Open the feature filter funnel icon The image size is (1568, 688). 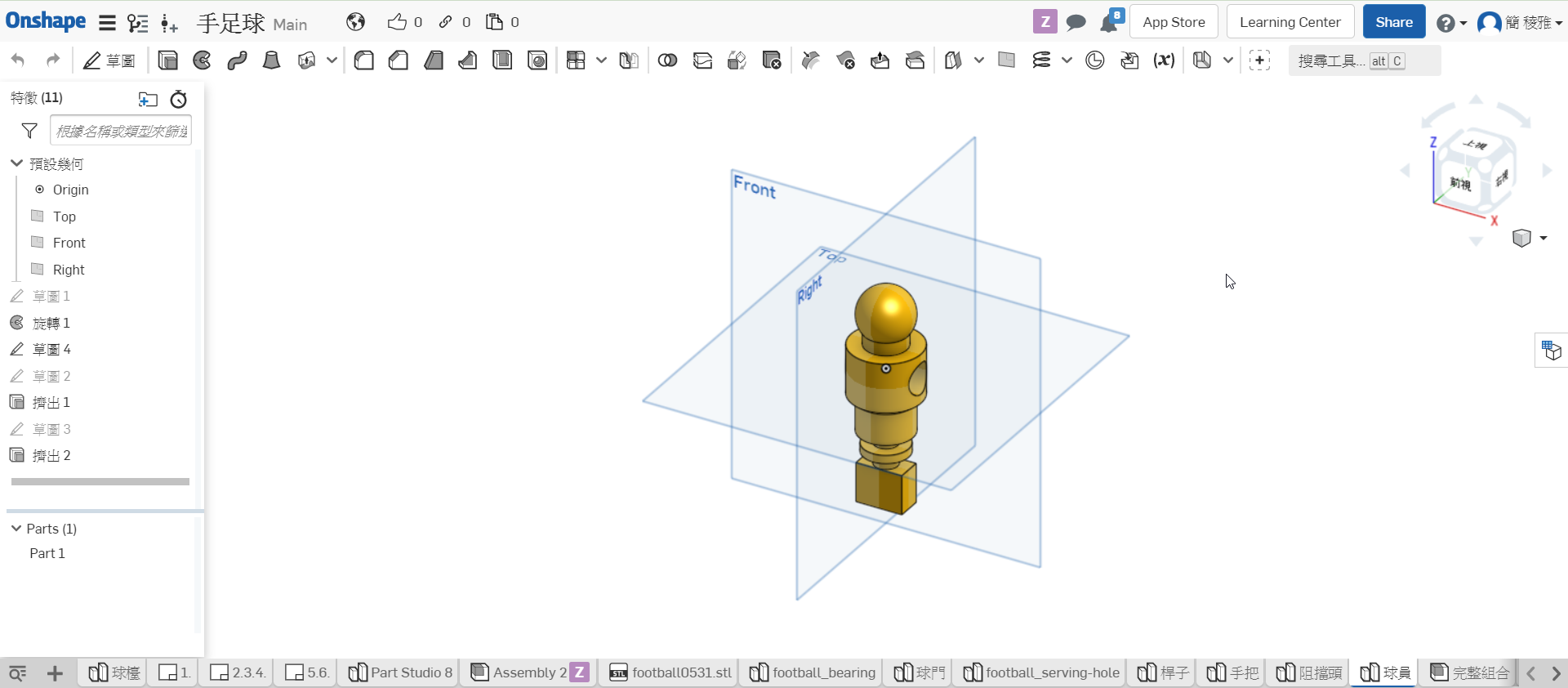29,131
